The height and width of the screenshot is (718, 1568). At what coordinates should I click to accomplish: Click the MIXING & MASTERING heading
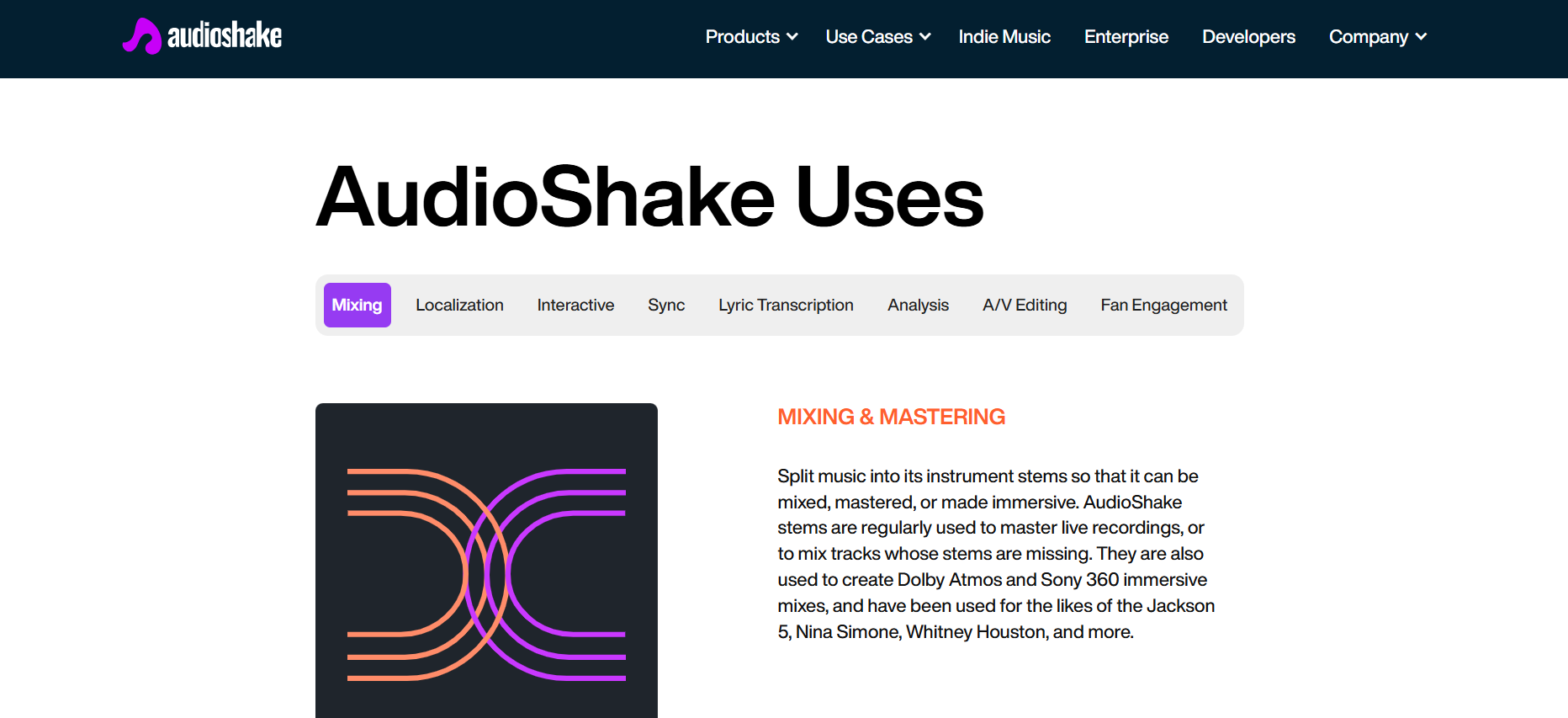891,417
